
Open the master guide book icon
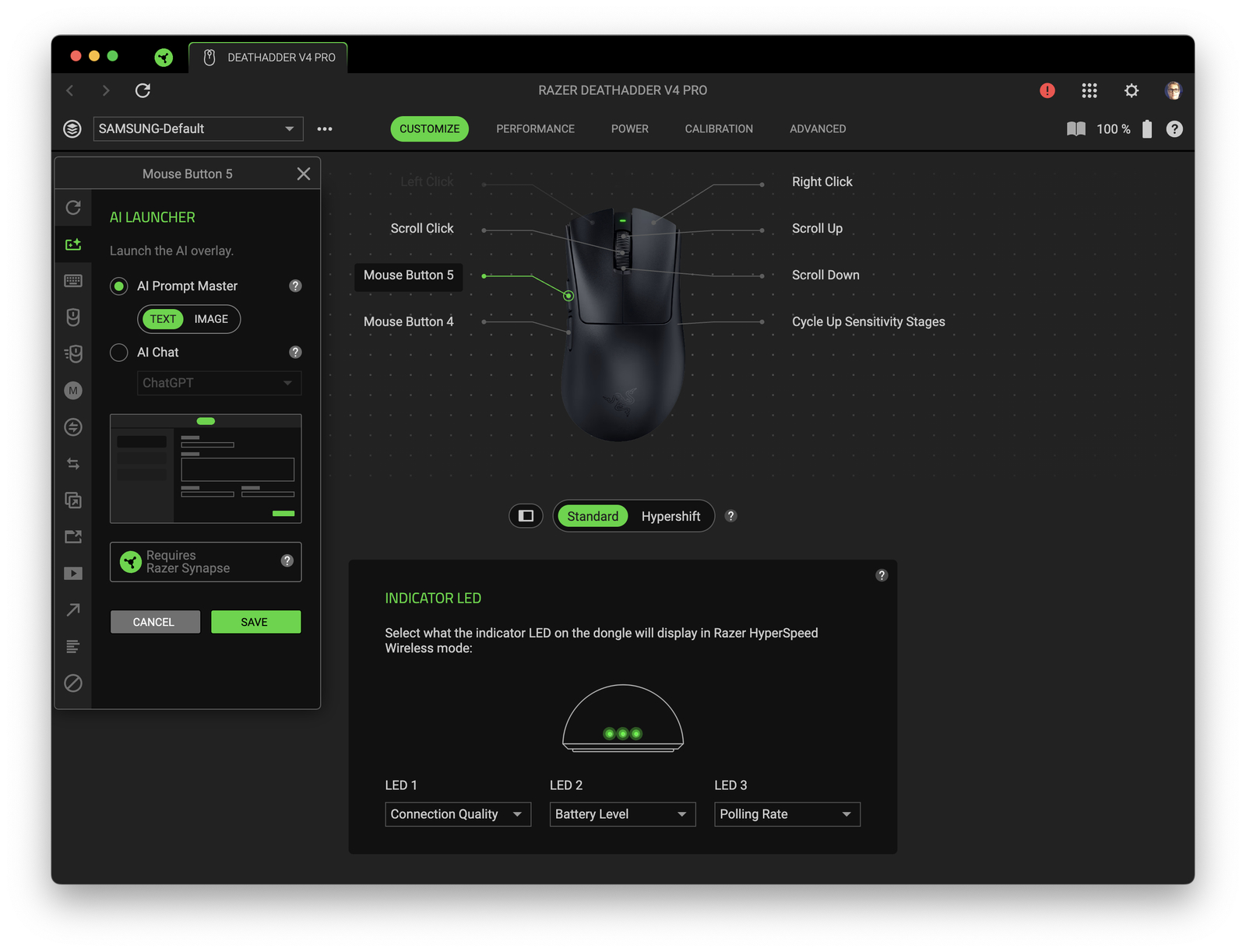(1076, 128)
